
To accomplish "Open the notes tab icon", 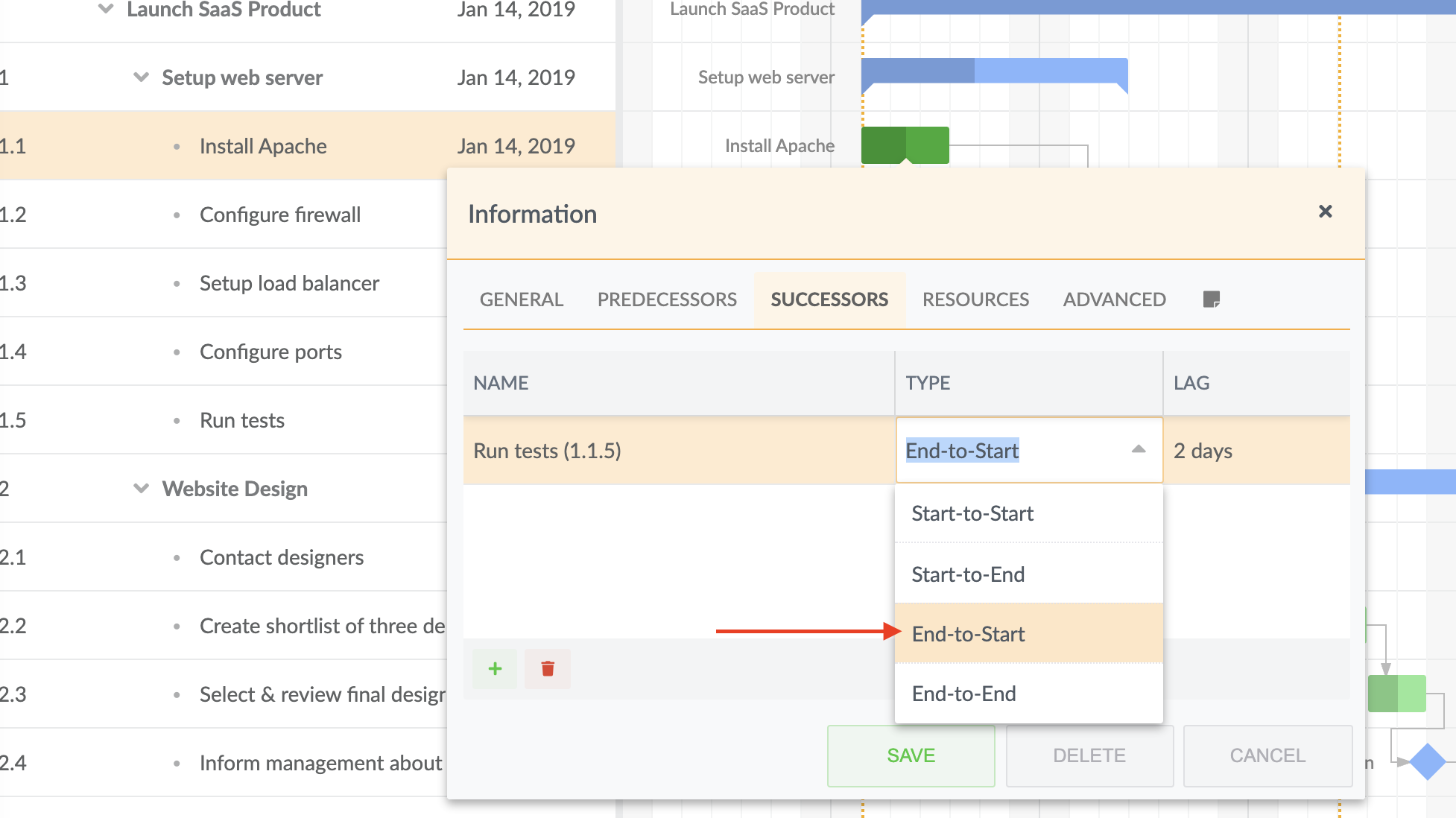I will pos(1211,299).
